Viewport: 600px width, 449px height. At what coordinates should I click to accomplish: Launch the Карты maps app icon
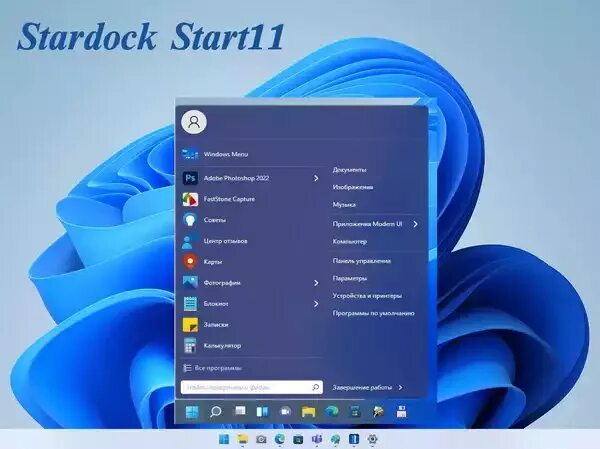pyautogui.click(x=190, y=262)
